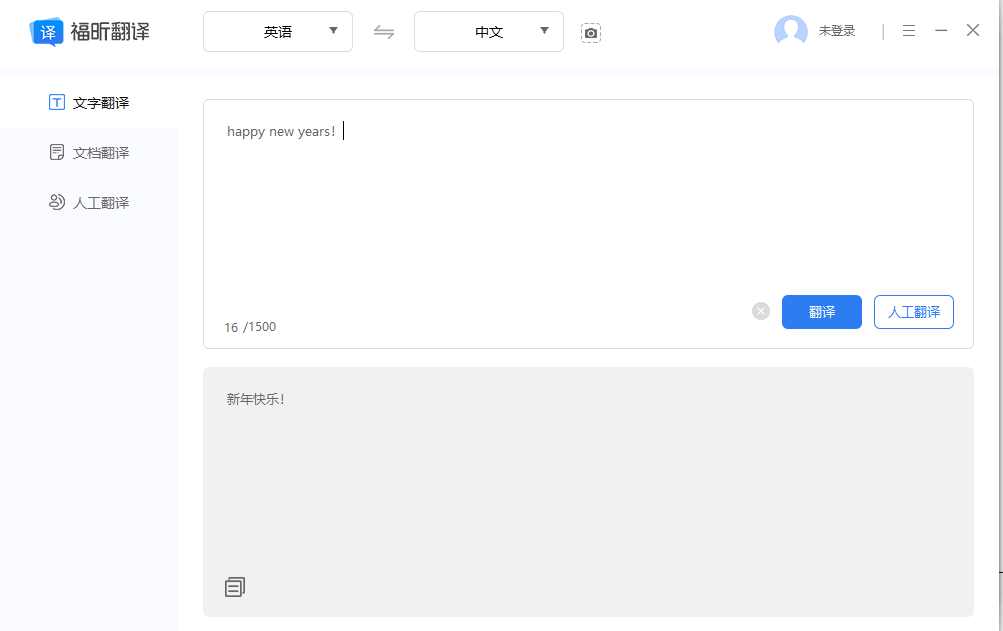Copy the translated result using the copy icon
Image resolution: width=1003 pixels, height=631 pixels.
235,587
